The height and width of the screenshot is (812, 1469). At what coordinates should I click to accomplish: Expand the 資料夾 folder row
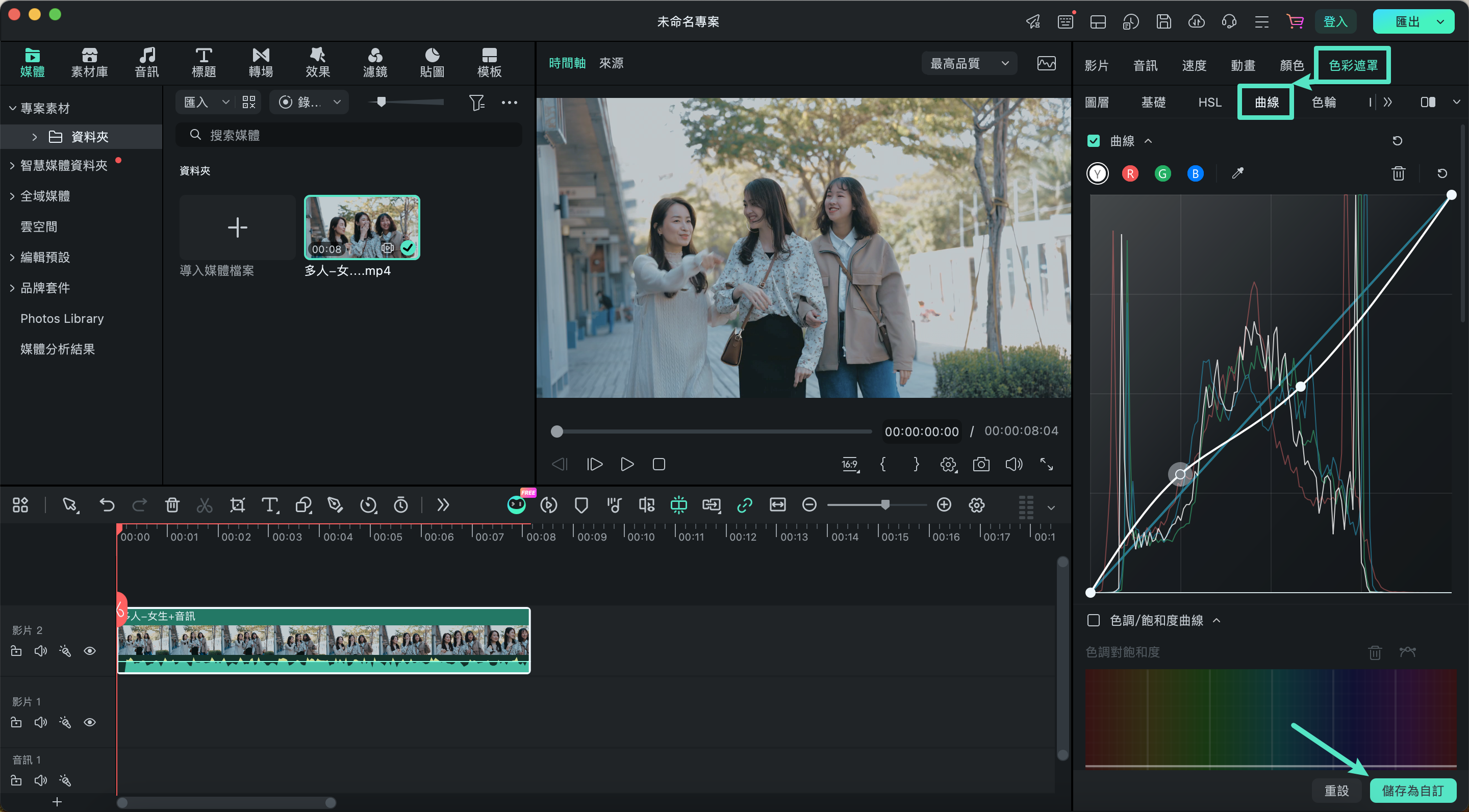point(34,137)
